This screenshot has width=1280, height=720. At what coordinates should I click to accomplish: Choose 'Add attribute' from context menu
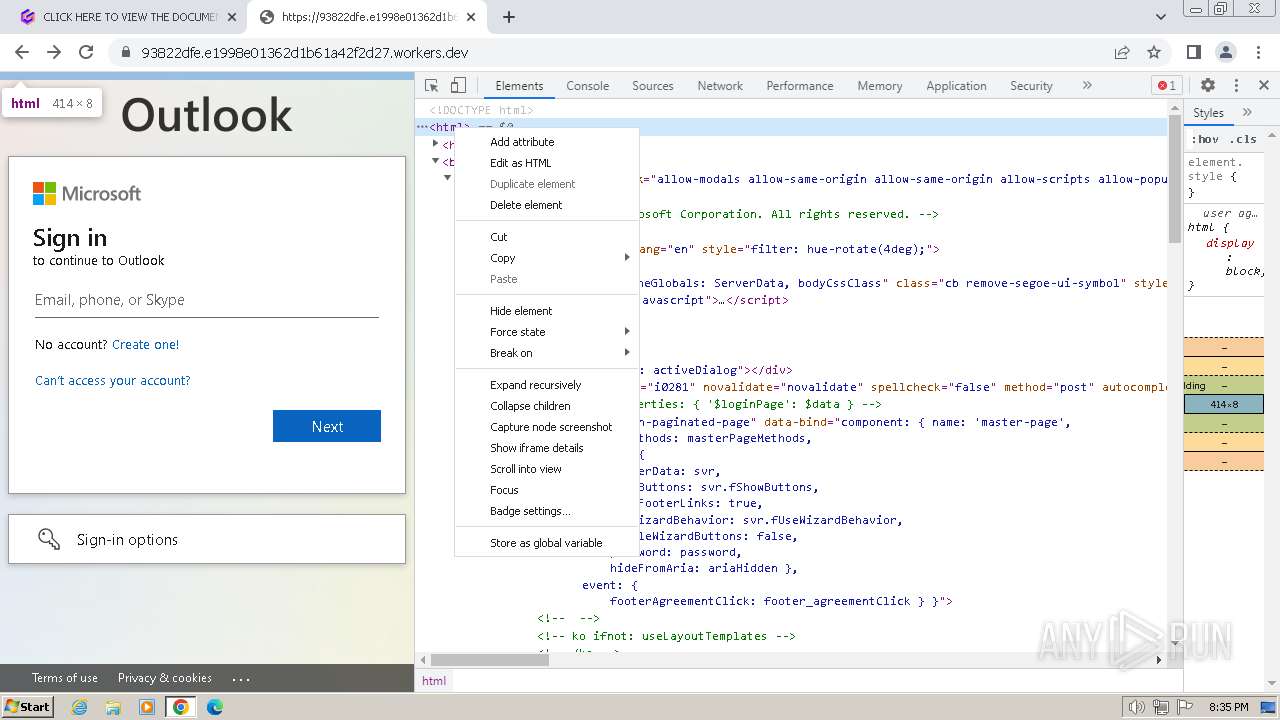click(x=547, y=142)
